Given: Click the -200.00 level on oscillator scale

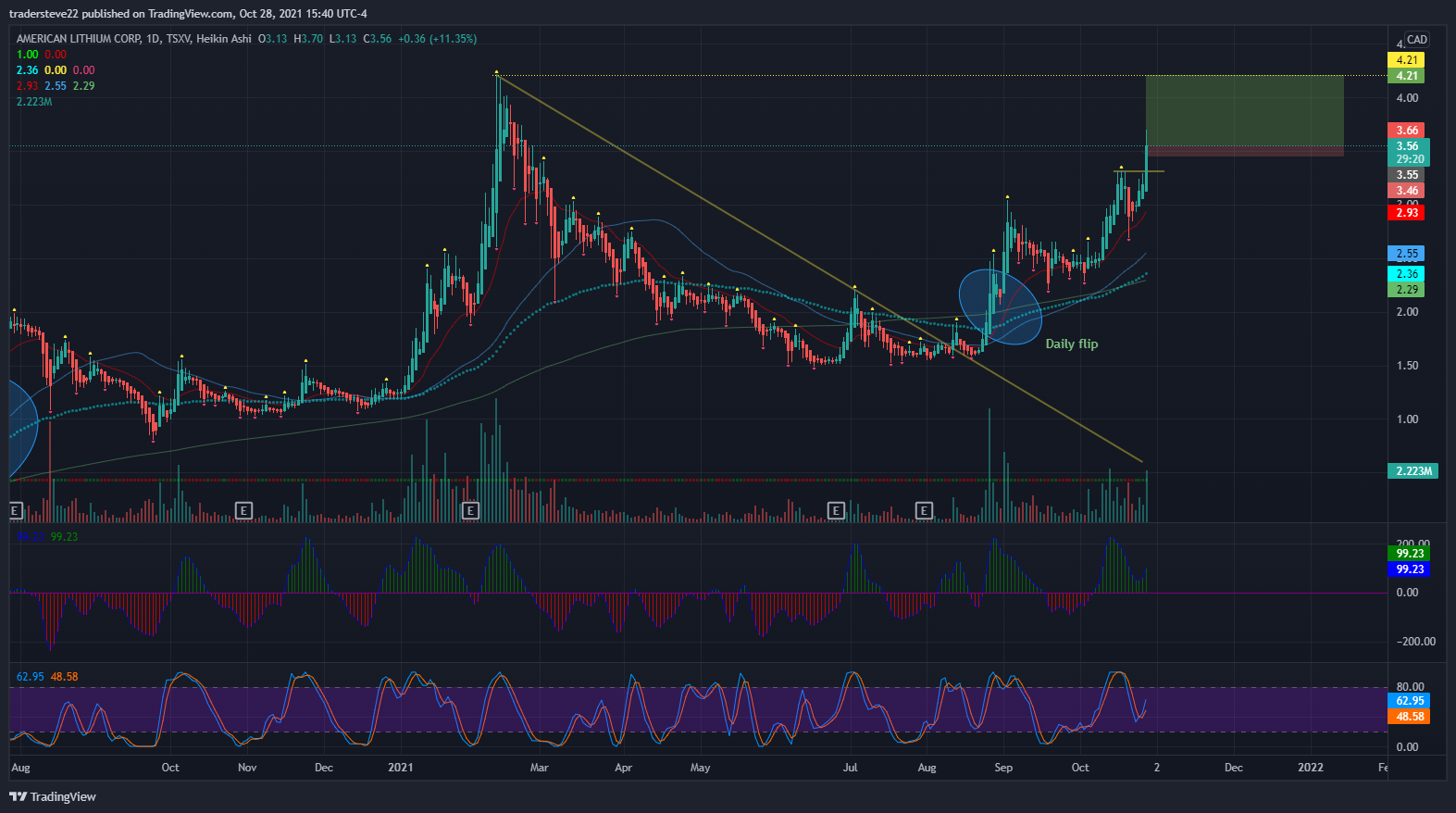Looking at the screenshot, I should click(1415, 642).
